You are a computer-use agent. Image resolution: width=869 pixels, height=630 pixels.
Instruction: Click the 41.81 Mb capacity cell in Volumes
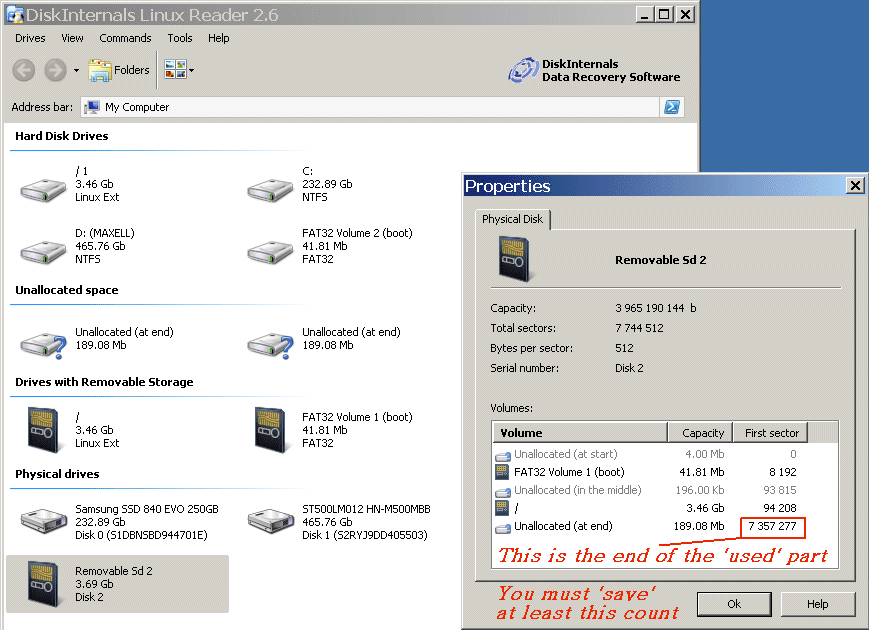click(702, 472)
